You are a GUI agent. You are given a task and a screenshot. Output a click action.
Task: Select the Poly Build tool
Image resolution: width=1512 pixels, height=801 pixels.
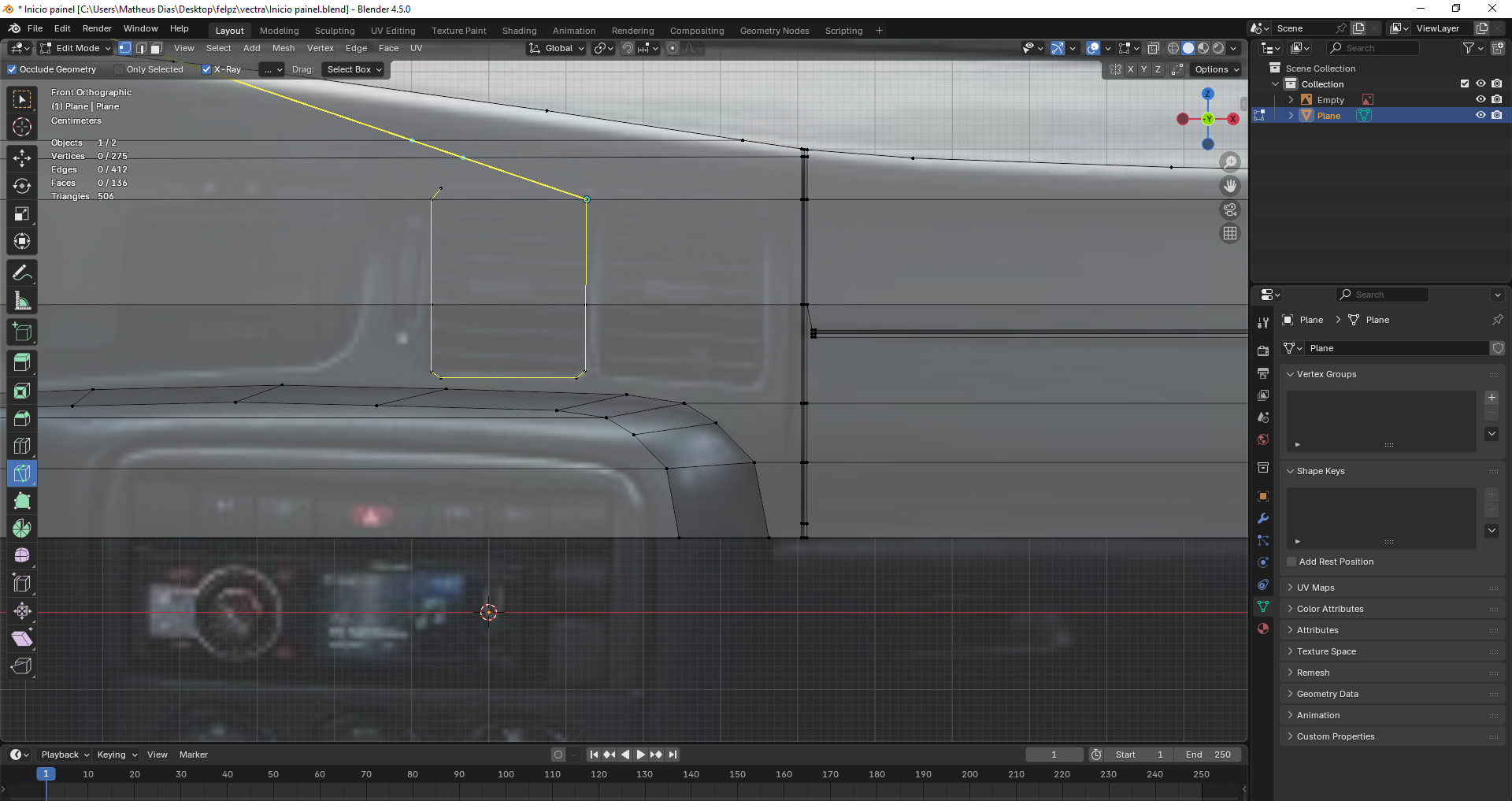tap(22, 501)
